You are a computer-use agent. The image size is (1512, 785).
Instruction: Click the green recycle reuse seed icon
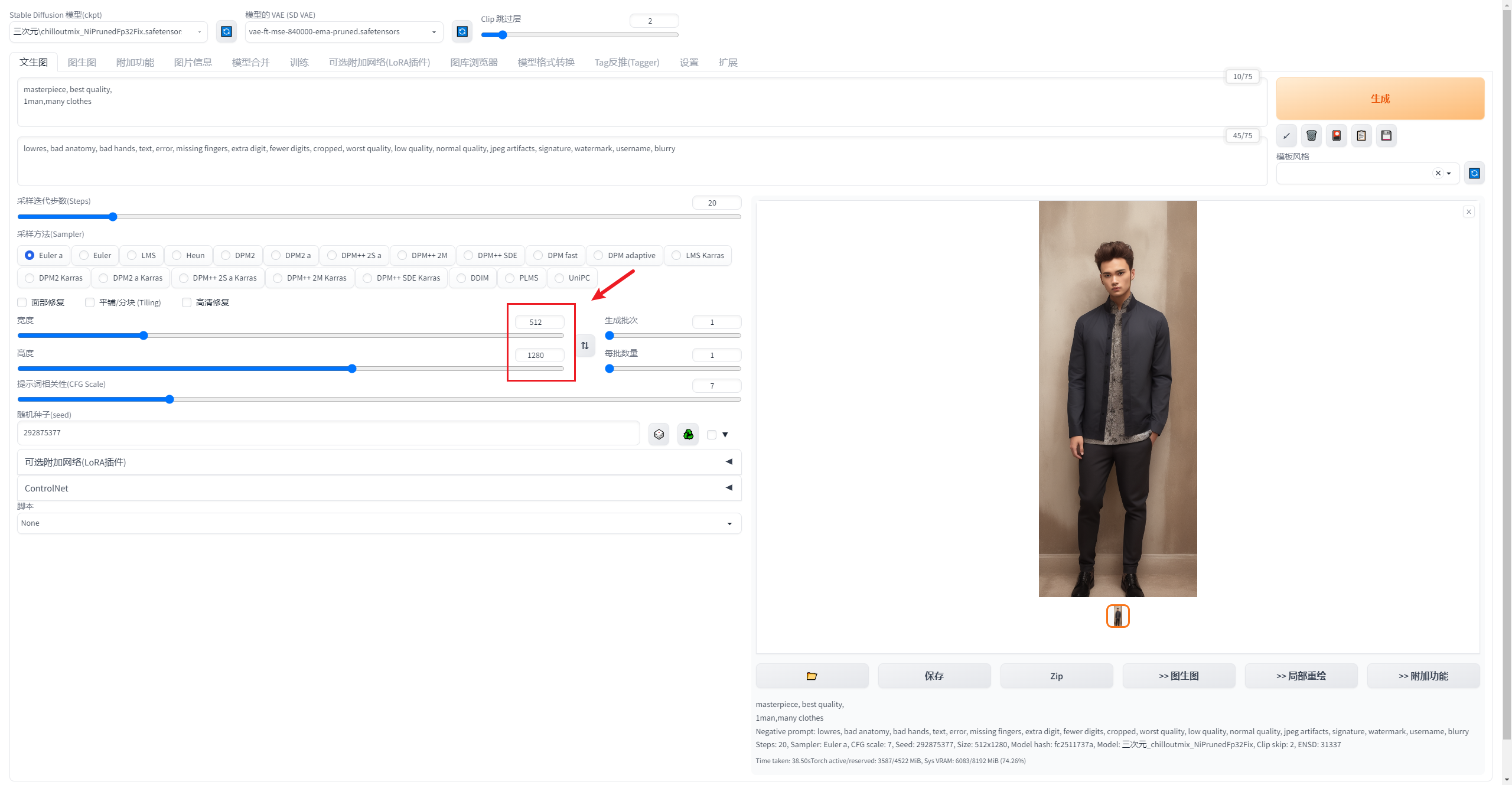coord(688,435)
